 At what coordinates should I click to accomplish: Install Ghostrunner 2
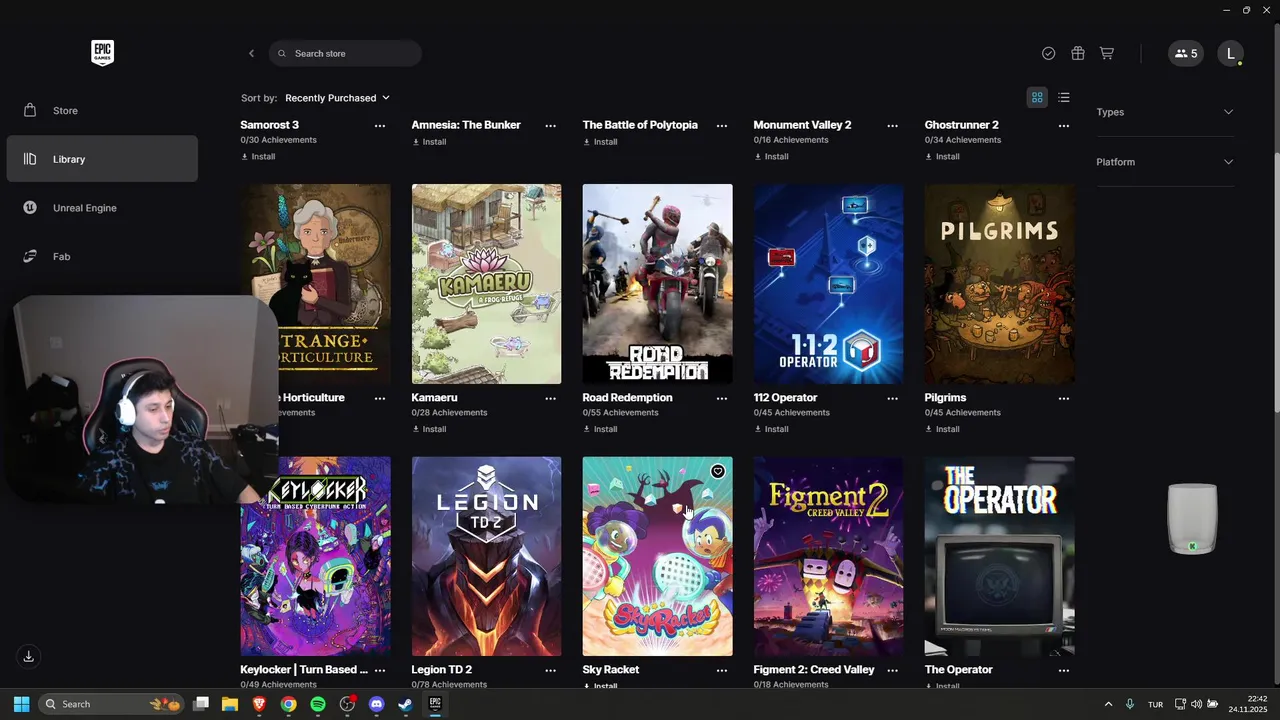click(942, 157)
